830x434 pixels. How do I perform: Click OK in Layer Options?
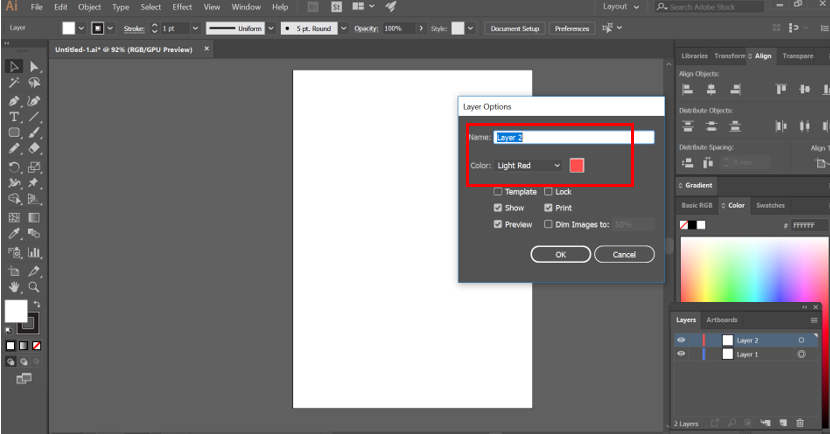tap(561, 255)
